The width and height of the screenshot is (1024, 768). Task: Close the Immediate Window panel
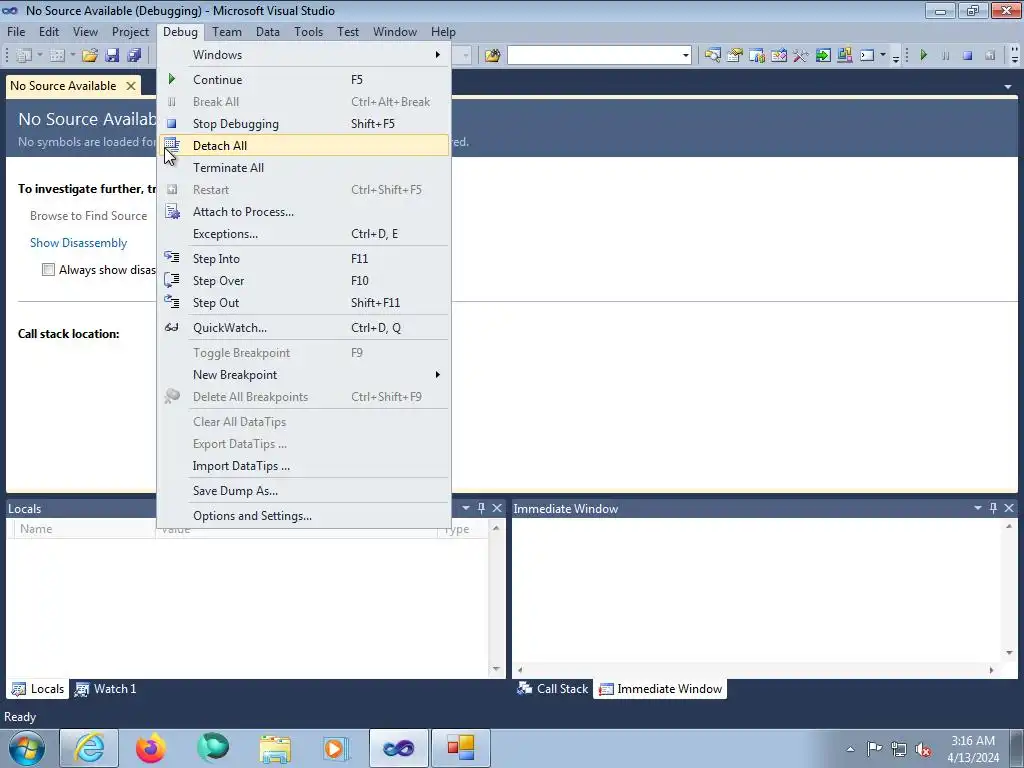[1009, 508]
